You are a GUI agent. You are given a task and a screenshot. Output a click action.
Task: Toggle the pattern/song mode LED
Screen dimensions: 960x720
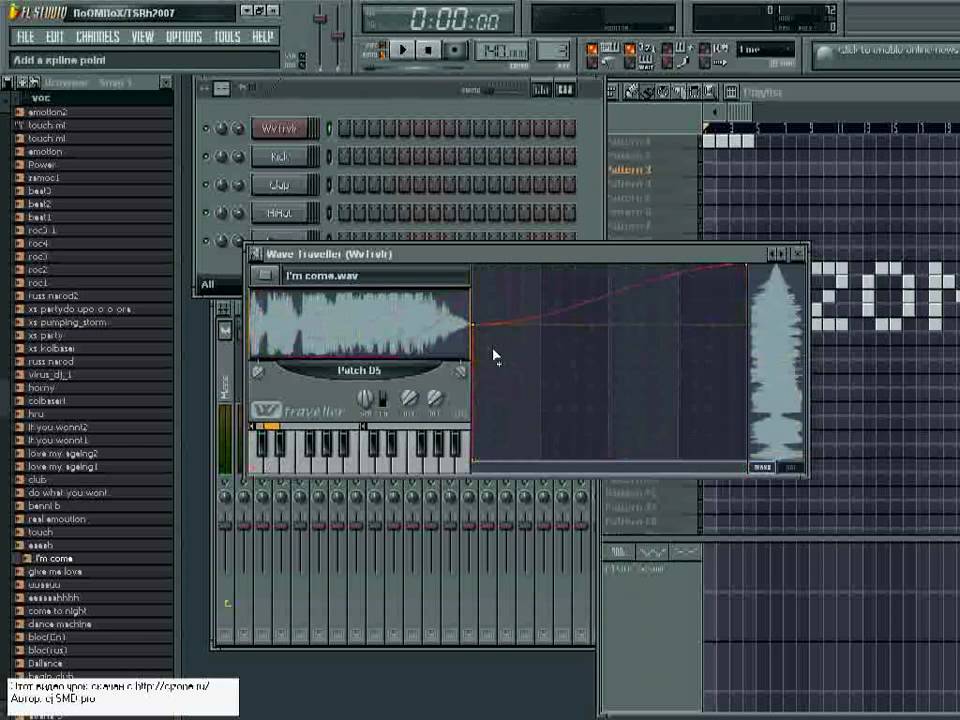(x=381, y=50)
